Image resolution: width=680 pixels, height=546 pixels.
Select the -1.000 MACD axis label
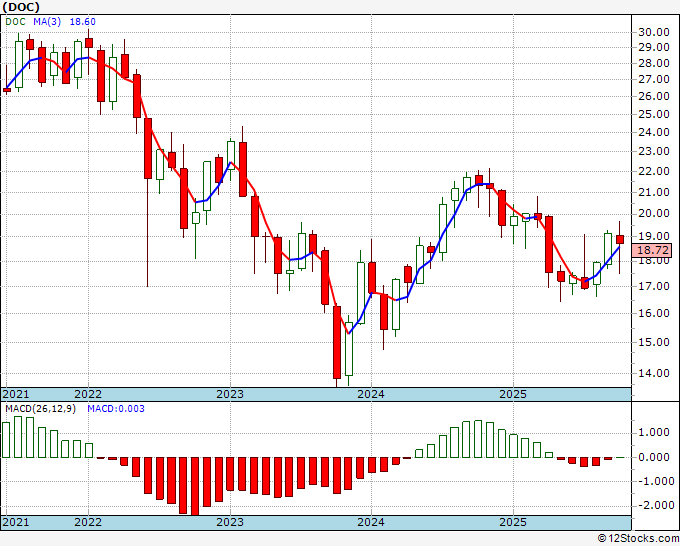[654, 481]
